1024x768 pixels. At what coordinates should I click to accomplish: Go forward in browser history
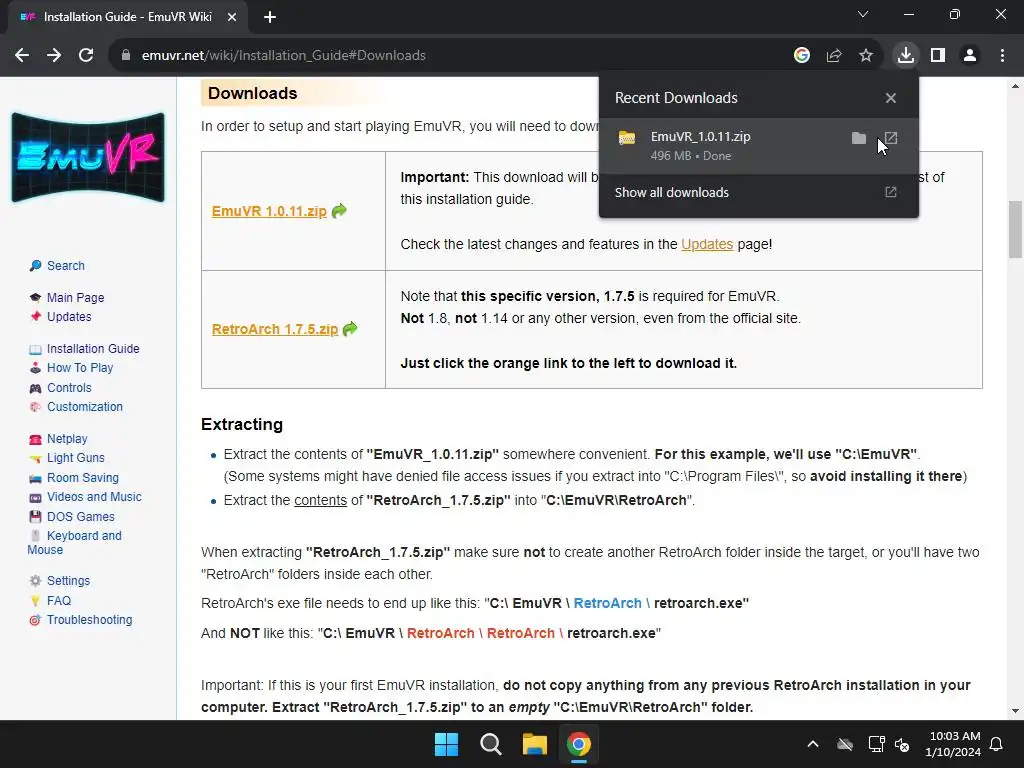pyautogui.click(x=54, y=56)
